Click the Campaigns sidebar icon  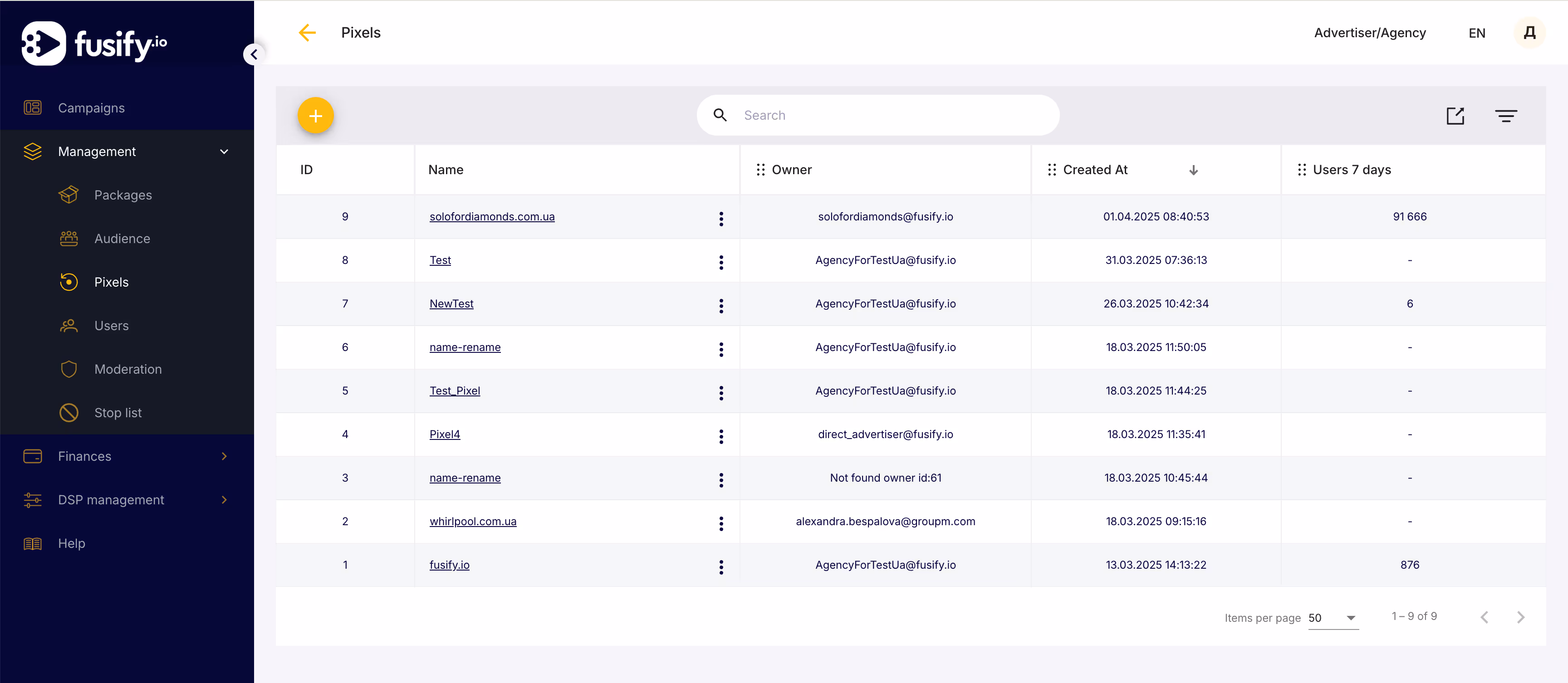(32, 107)
